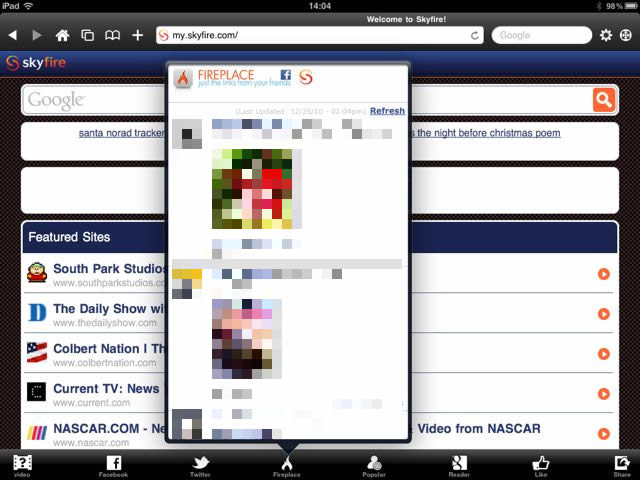Open Facebook in bottom toolbar
This screenshot has width=640, height=480.
point(113,466)
